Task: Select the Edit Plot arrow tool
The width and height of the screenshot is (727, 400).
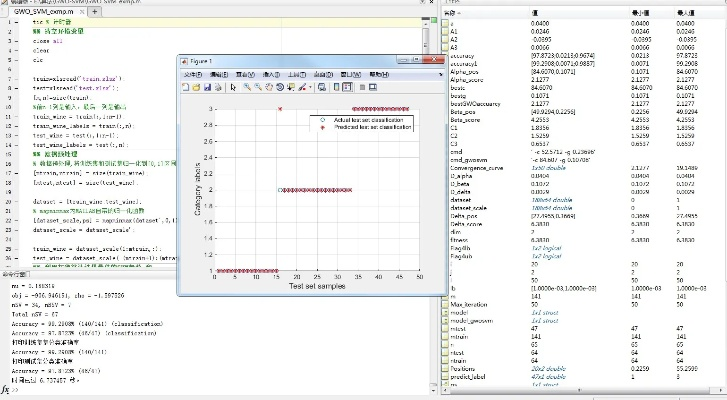Action: [233, 87]
